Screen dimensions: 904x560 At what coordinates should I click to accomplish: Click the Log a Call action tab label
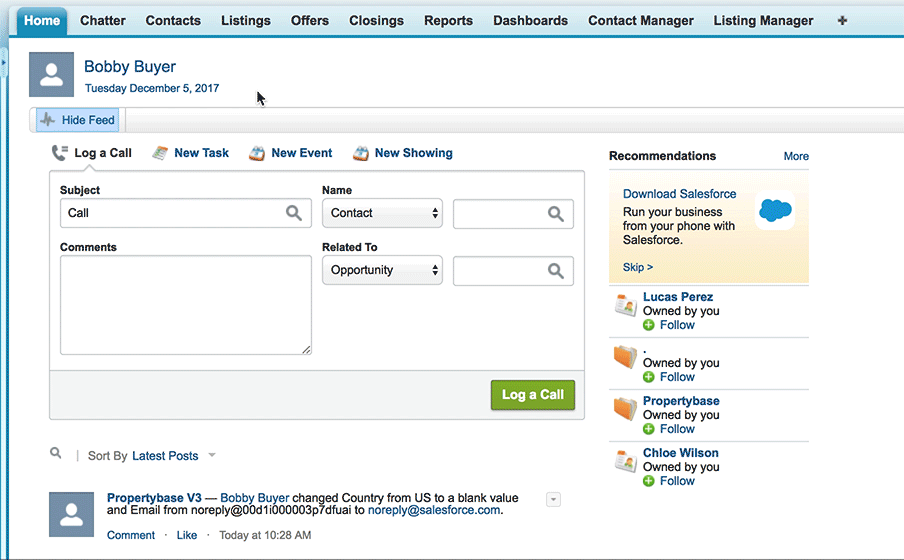pyautogui.click(x=103, y=153)
